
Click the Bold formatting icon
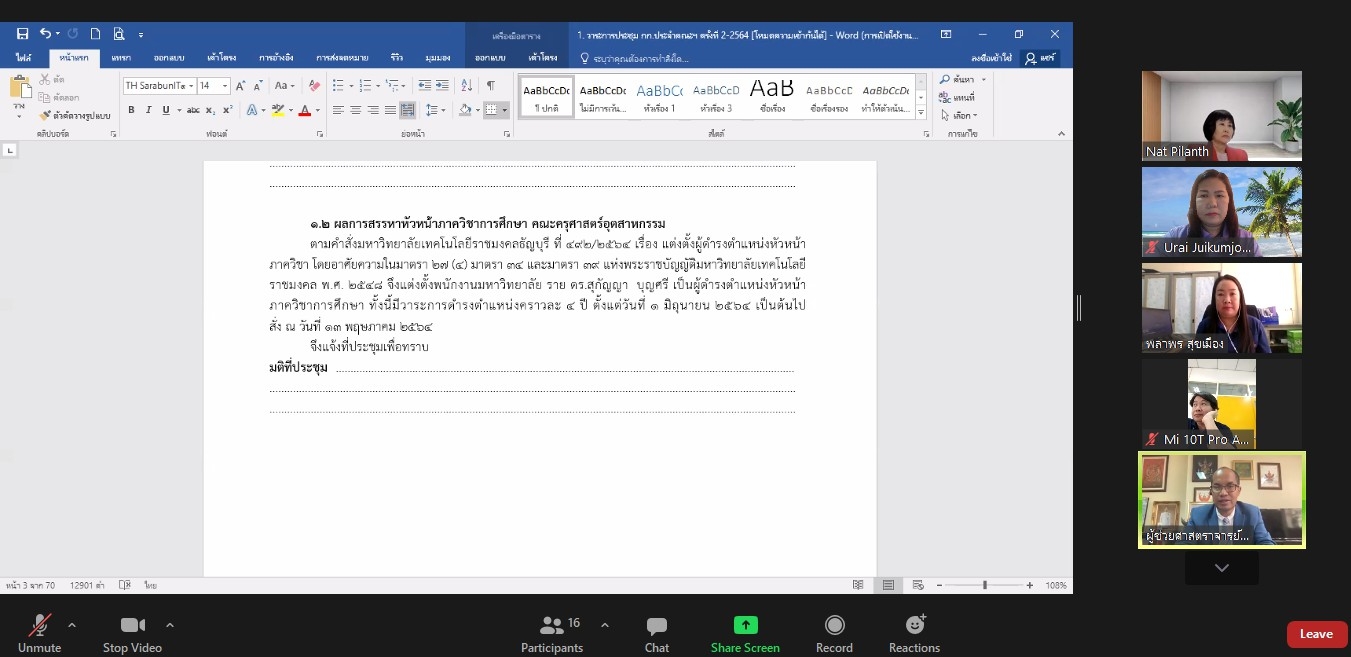(x=132, y=110)
